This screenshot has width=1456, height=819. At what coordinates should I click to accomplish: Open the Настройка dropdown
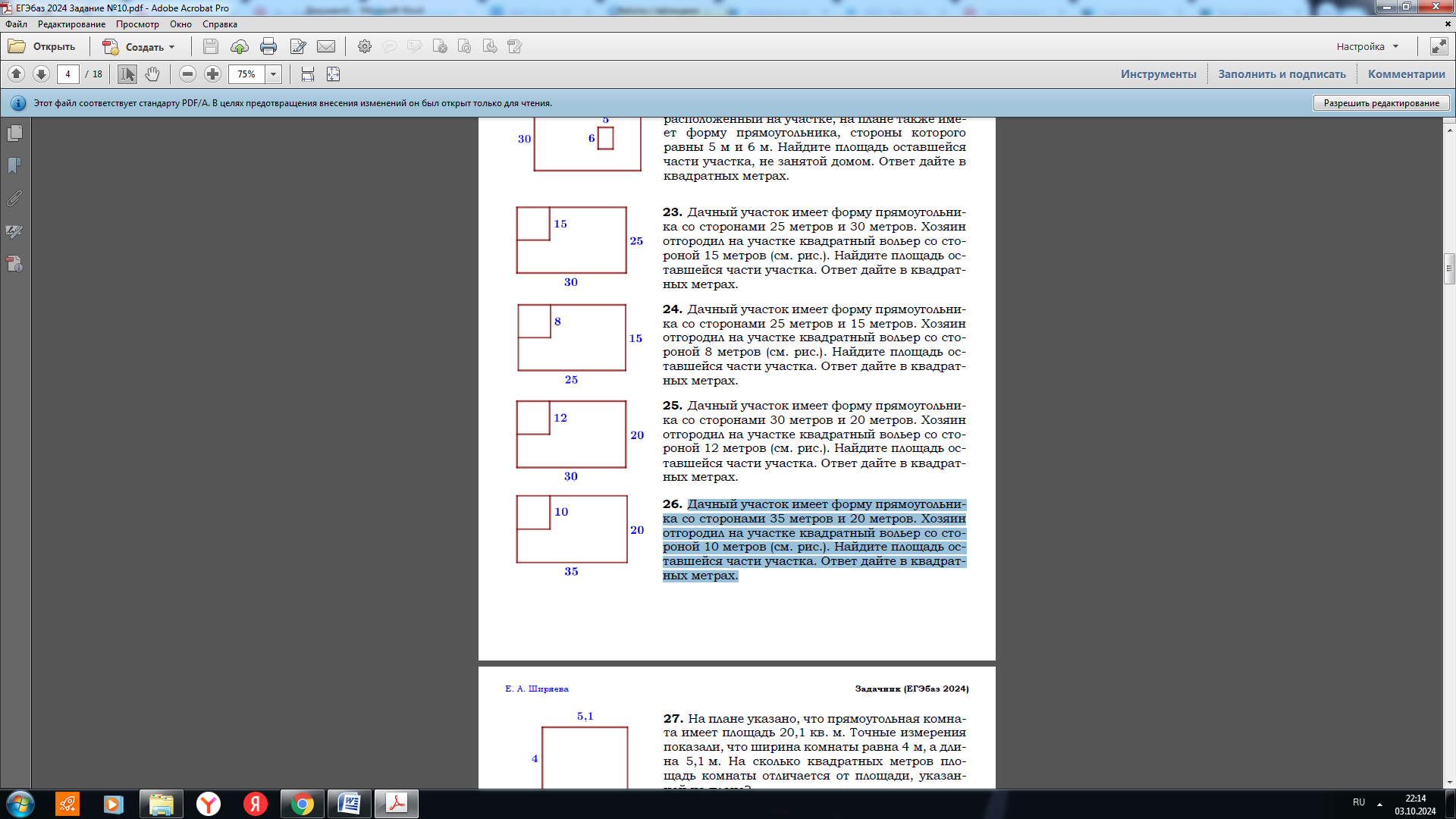click(x=1367, y=46)
